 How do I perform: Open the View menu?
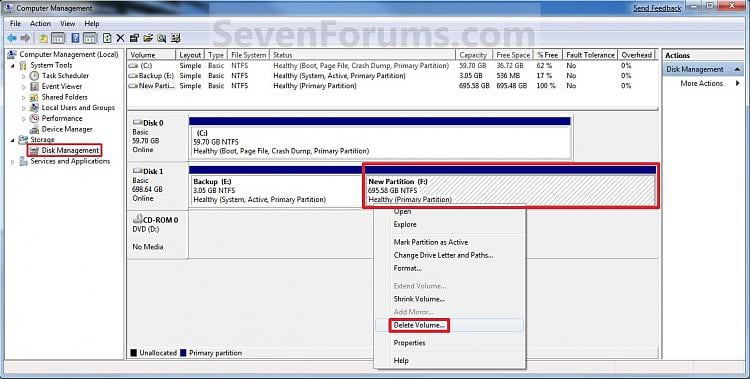point(67,23)
